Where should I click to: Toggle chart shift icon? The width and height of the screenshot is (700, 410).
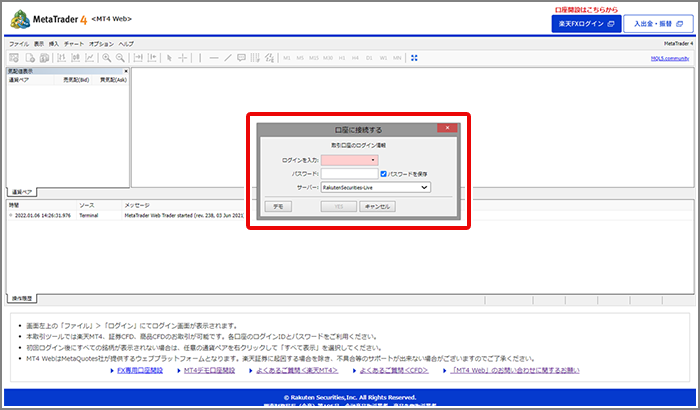point(152,58)
